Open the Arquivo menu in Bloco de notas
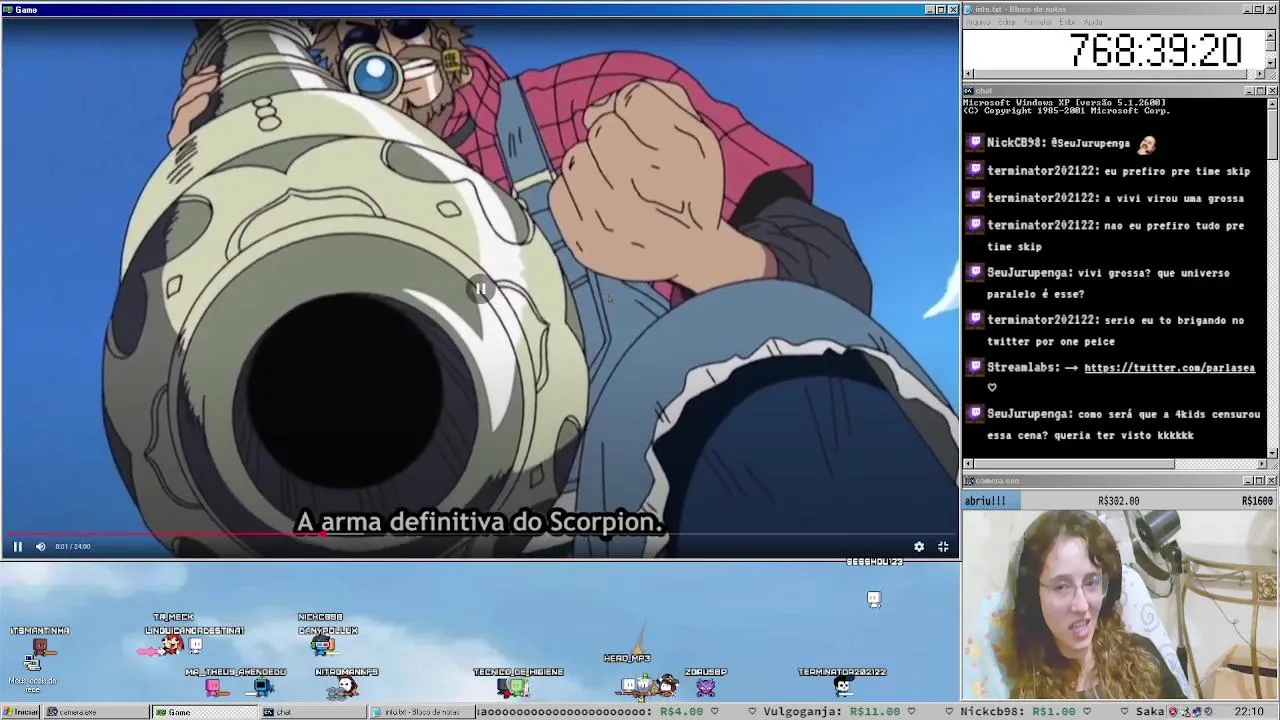The height and width of the screenshot is (720, 1280). 979,22
